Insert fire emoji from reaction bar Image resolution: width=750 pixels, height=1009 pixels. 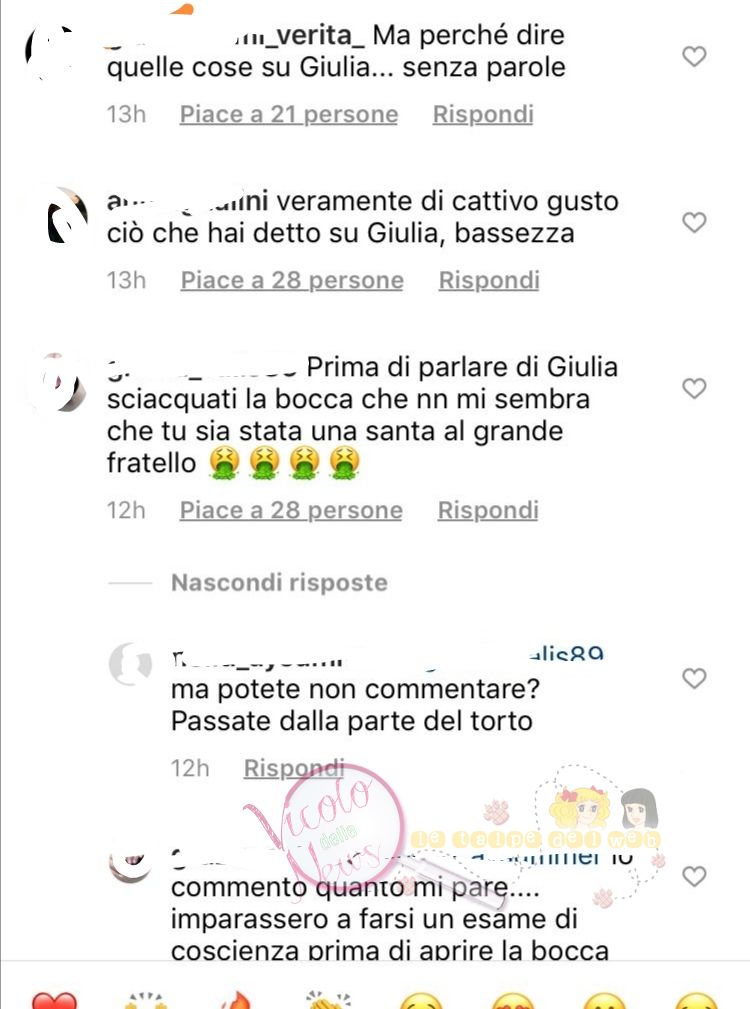235,1001
